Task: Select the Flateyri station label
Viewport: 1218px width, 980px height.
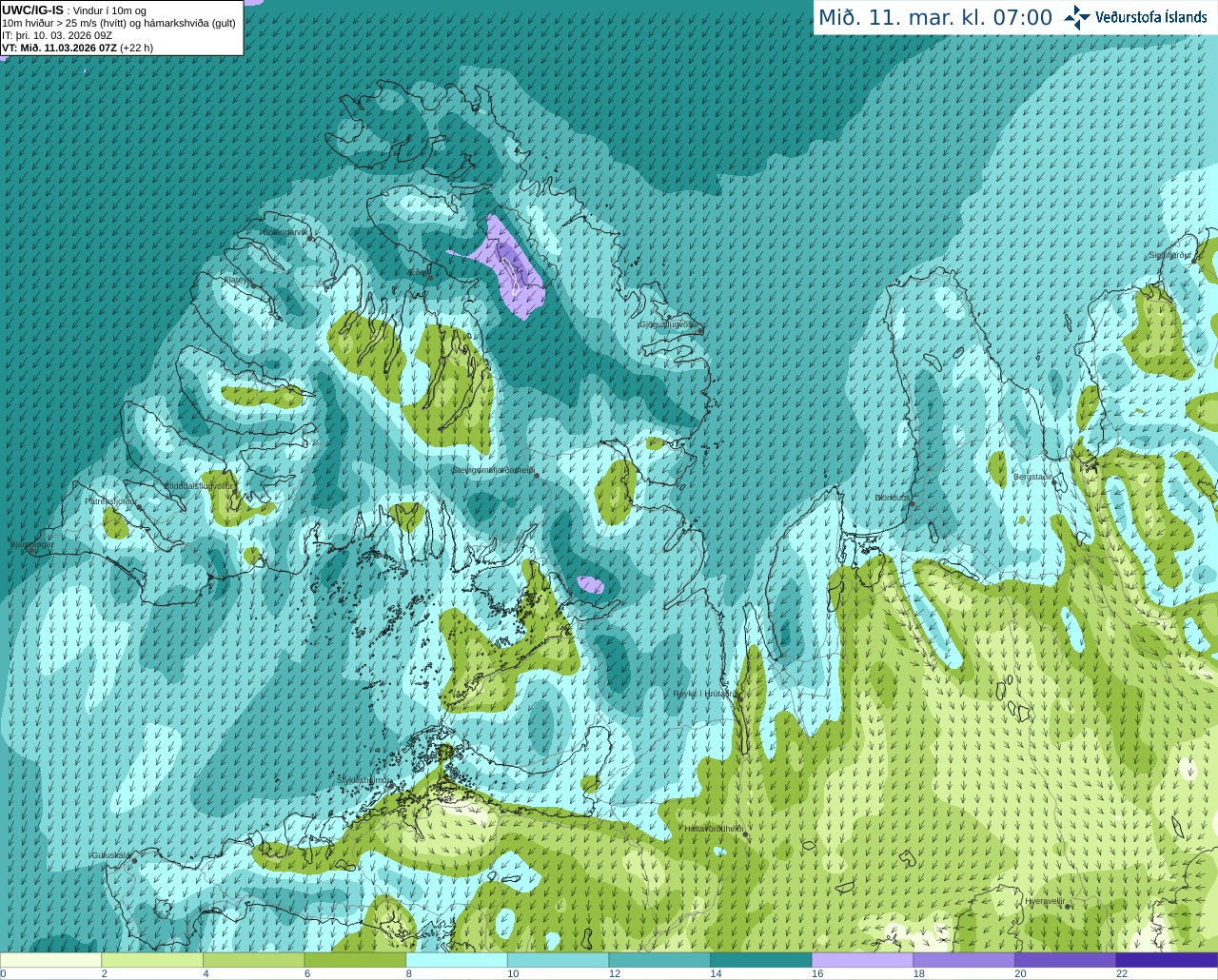Action: point(237,280)
